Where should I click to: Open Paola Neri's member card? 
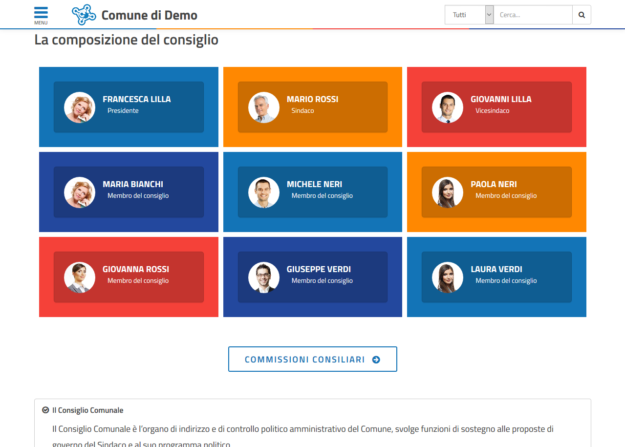pos(496,192)
